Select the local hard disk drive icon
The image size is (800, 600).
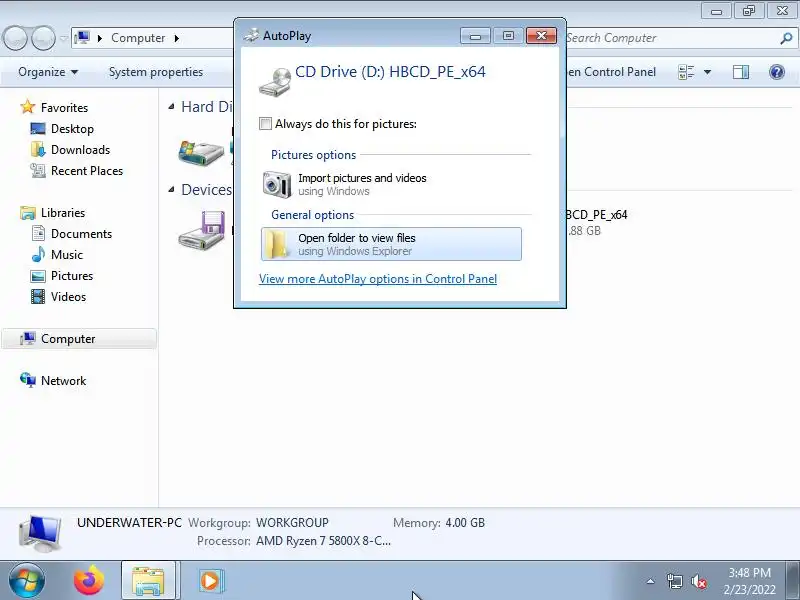(201, 152)
